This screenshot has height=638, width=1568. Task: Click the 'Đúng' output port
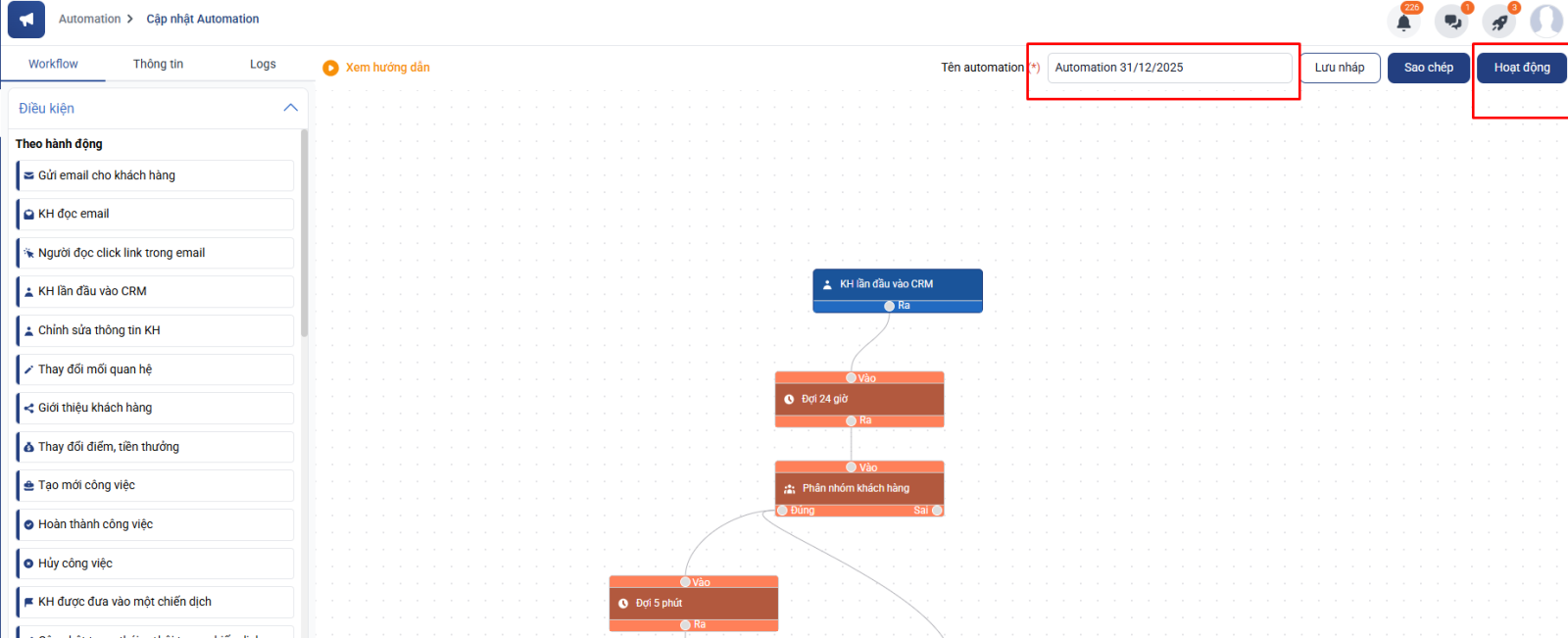click(x=783, y=511)
